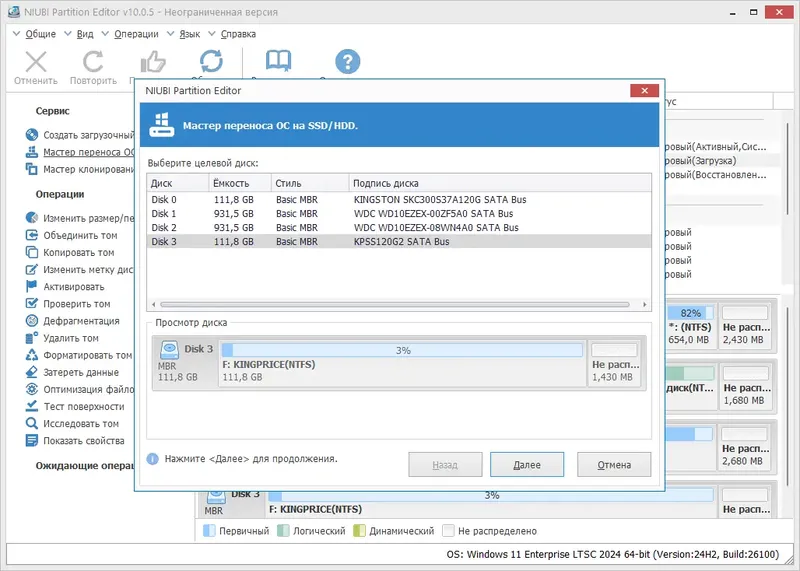Click the 3% usage bar of F: KINGPRICE in dialog
800x571 pixels.
(403, 350)
